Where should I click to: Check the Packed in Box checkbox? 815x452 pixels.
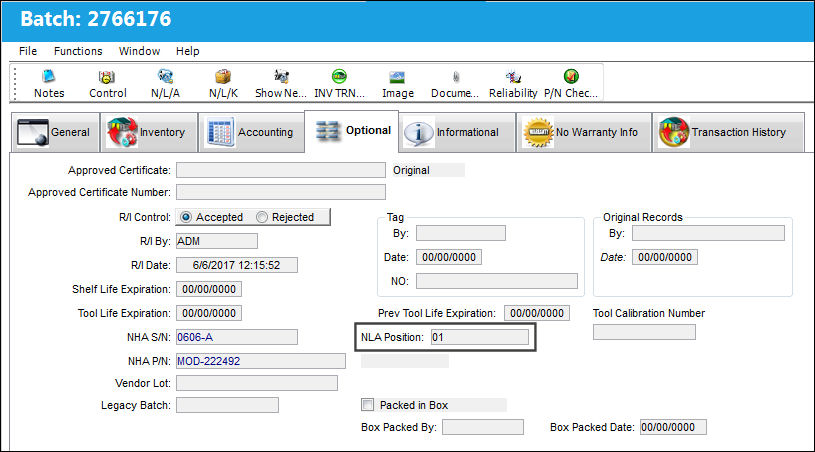367,405
